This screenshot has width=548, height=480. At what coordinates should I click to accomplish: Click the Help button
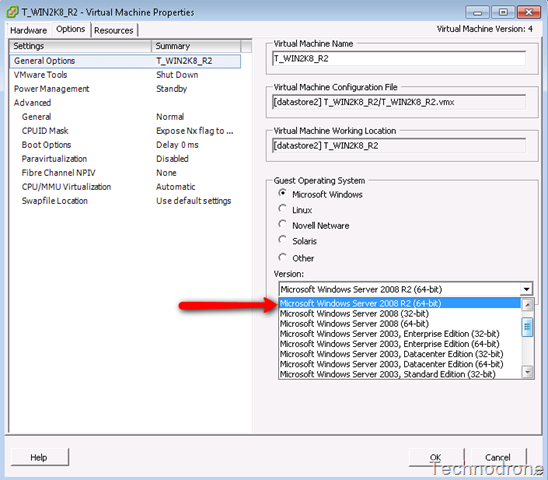click(39, 457)
